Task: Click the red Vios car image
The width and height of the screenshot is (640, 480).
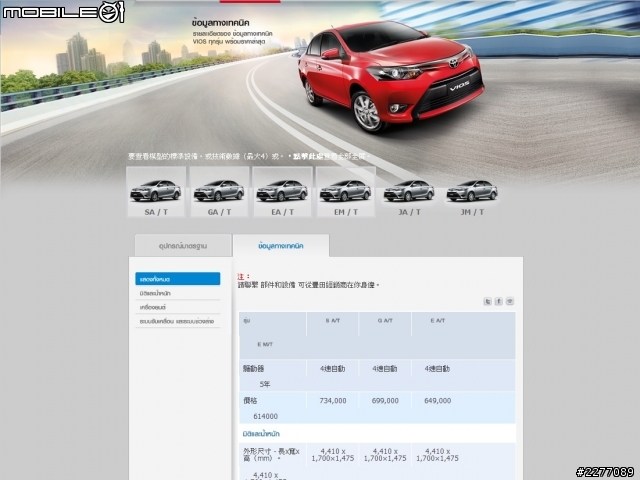Action: 391,76
